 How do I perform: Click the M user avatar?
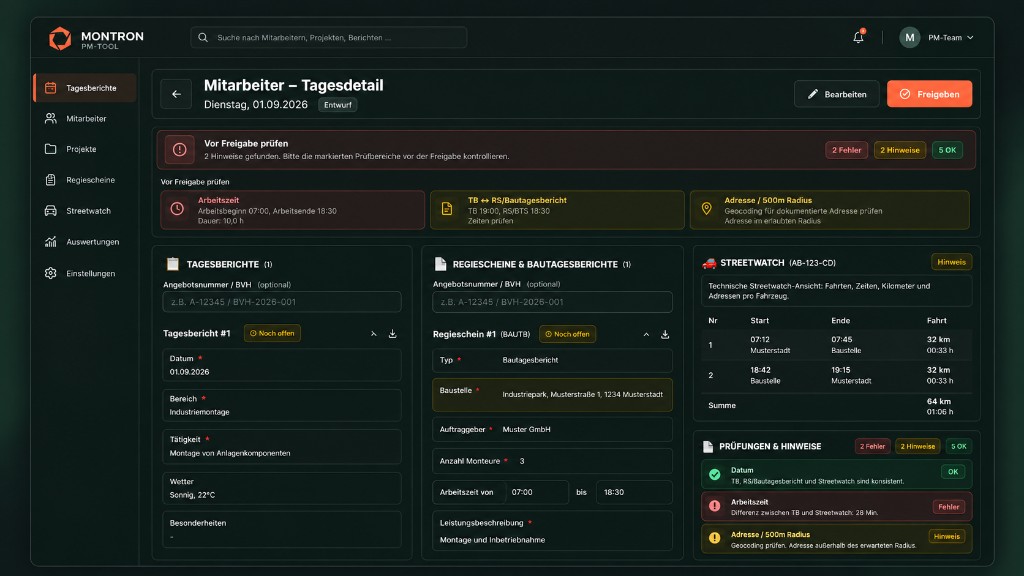click(909, 38)
